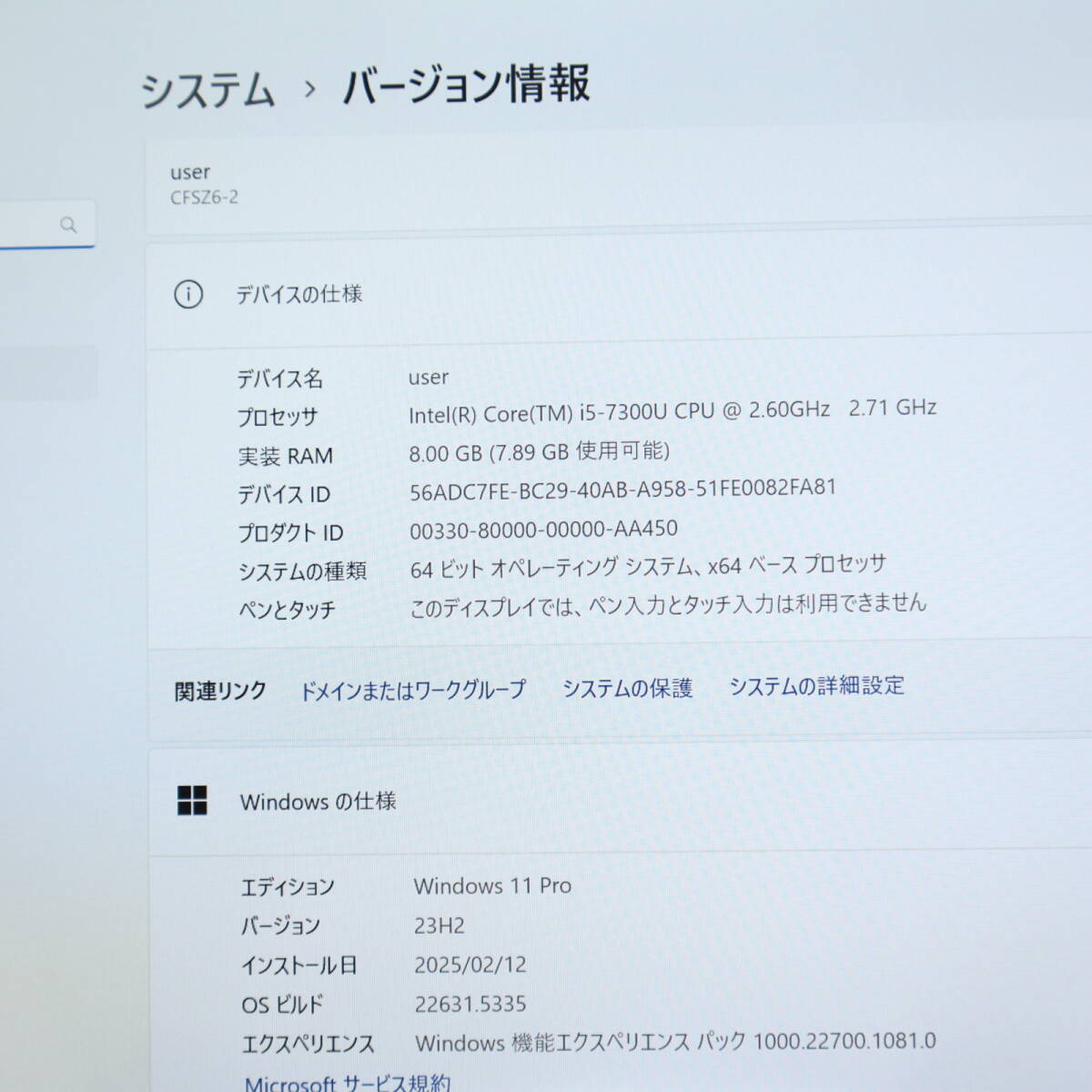
Task: Click the breadcrumb chevron arrow
Action: [x=310, y=89]
